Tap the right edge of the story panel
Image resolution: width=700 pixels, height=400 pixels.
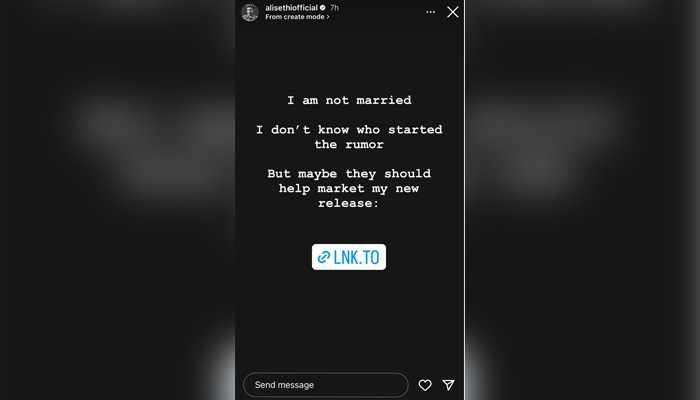[455, 200]
